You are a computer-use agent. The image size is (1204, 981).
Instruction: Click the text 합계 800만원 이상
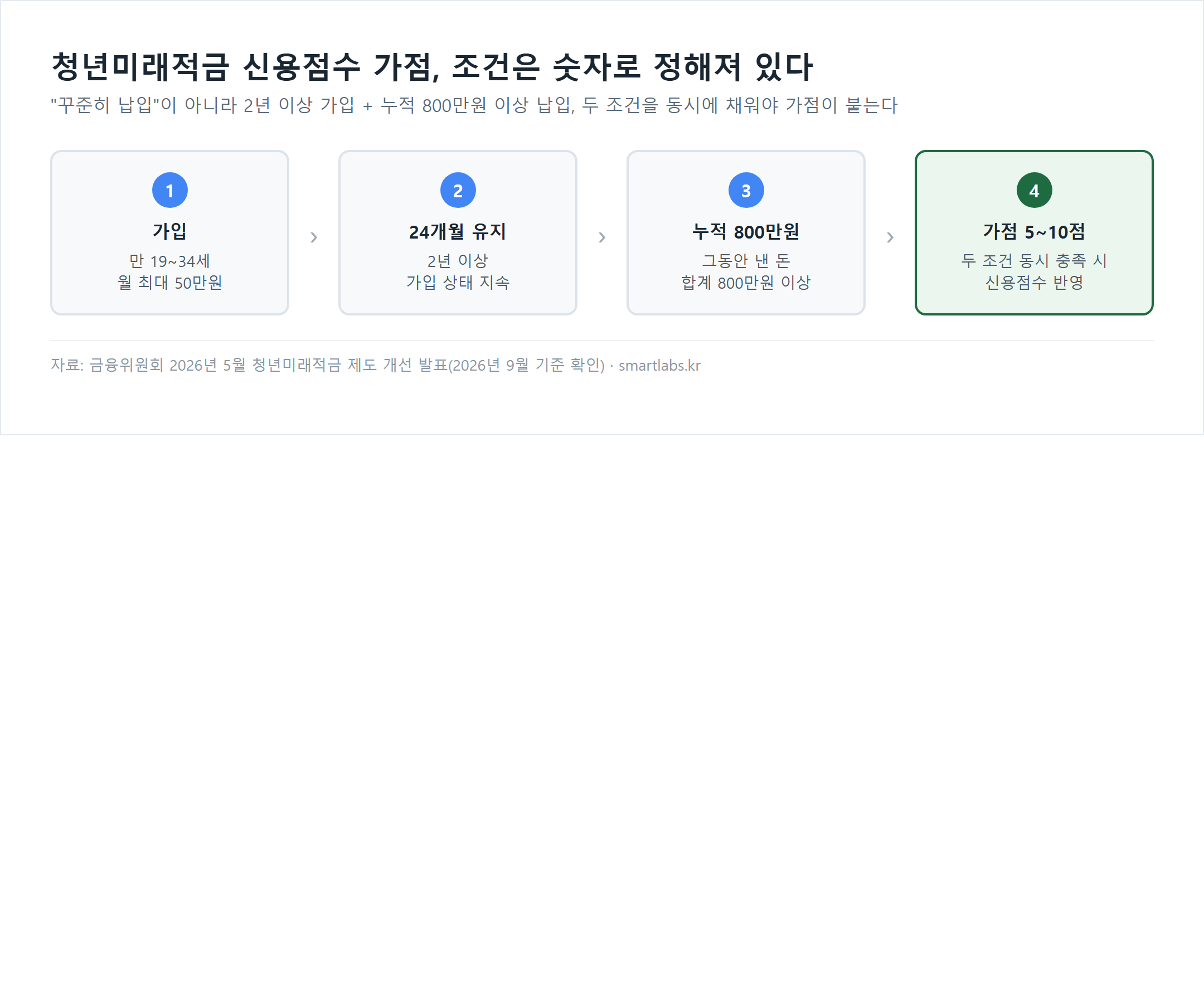(746, 283)
